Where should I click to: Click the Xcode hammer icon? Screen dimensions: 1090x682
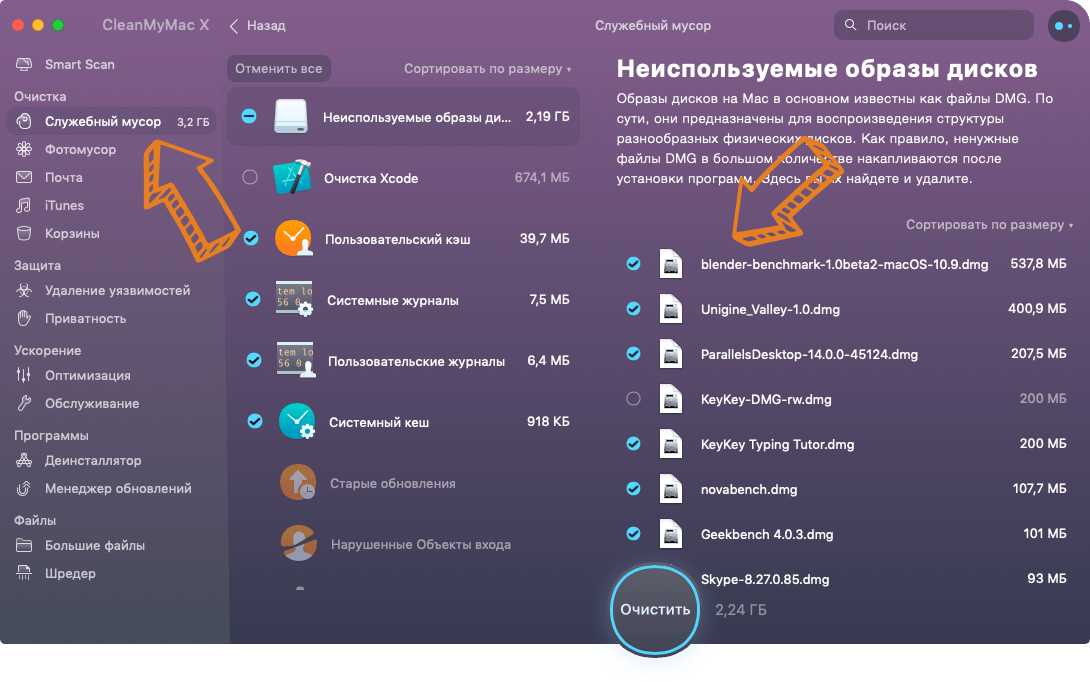292,177
